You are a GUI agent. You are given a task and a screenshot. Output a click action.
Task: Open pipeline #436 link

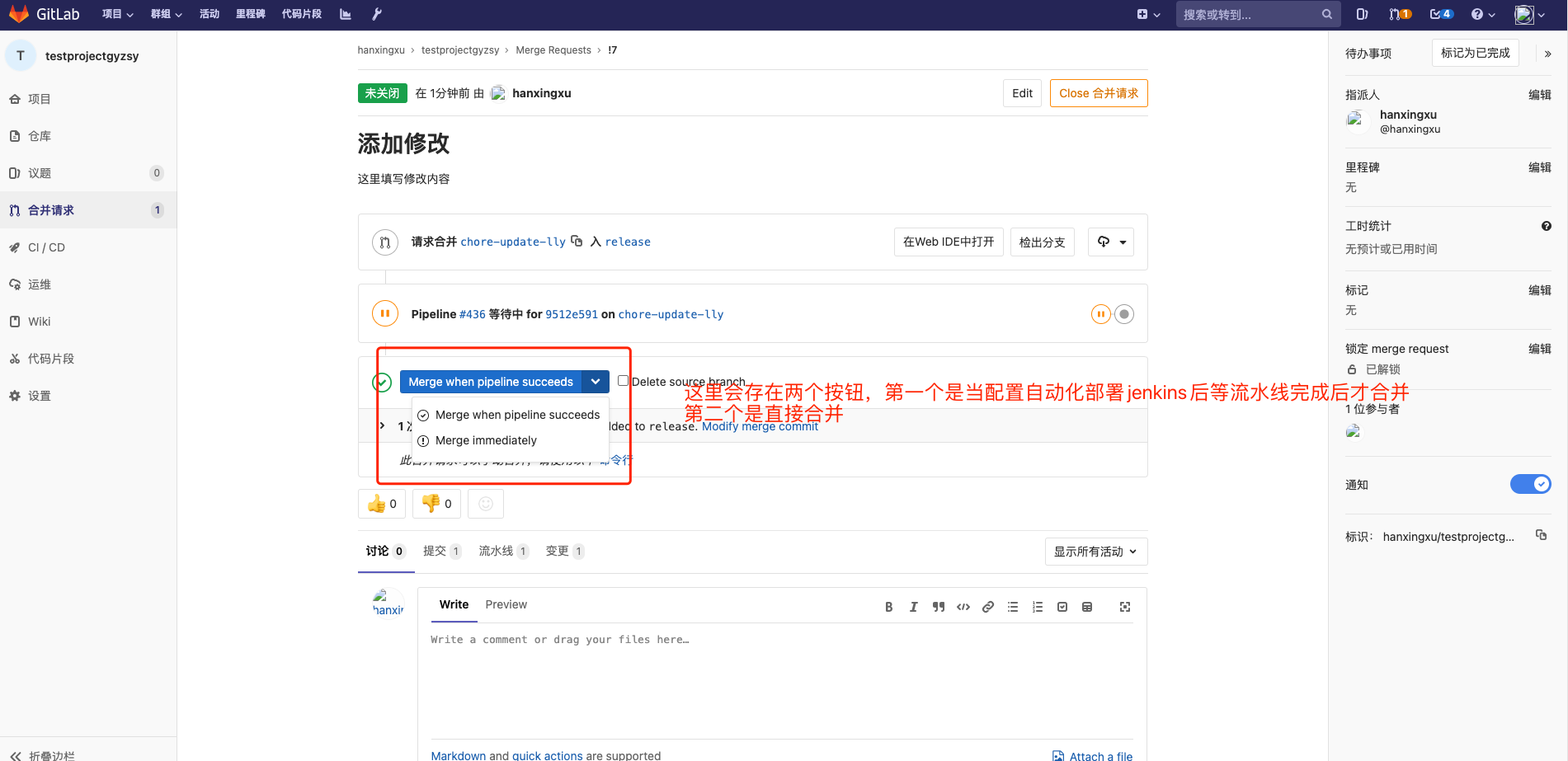click(473, 314)
